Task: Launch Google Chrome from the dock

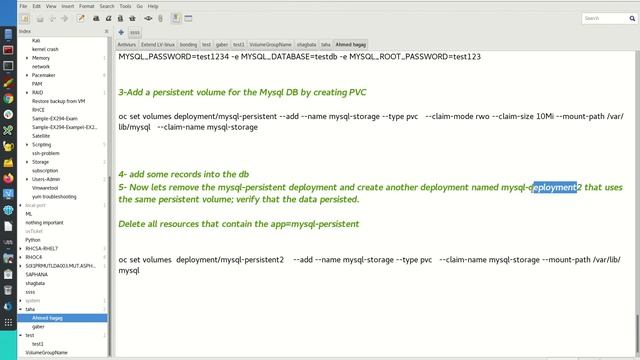Action: (8, 98)
